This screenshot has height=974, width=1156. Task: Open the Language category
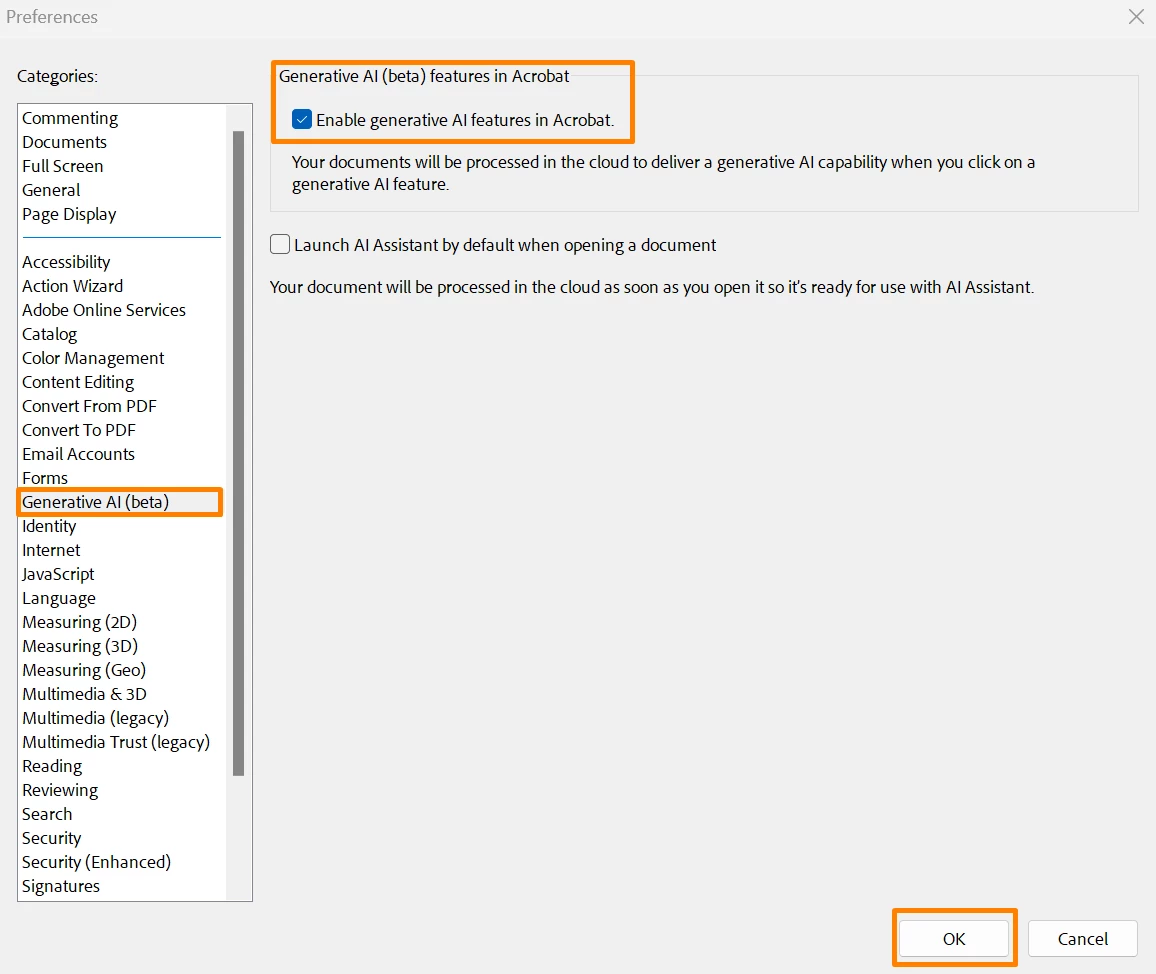tap(59, 598)
